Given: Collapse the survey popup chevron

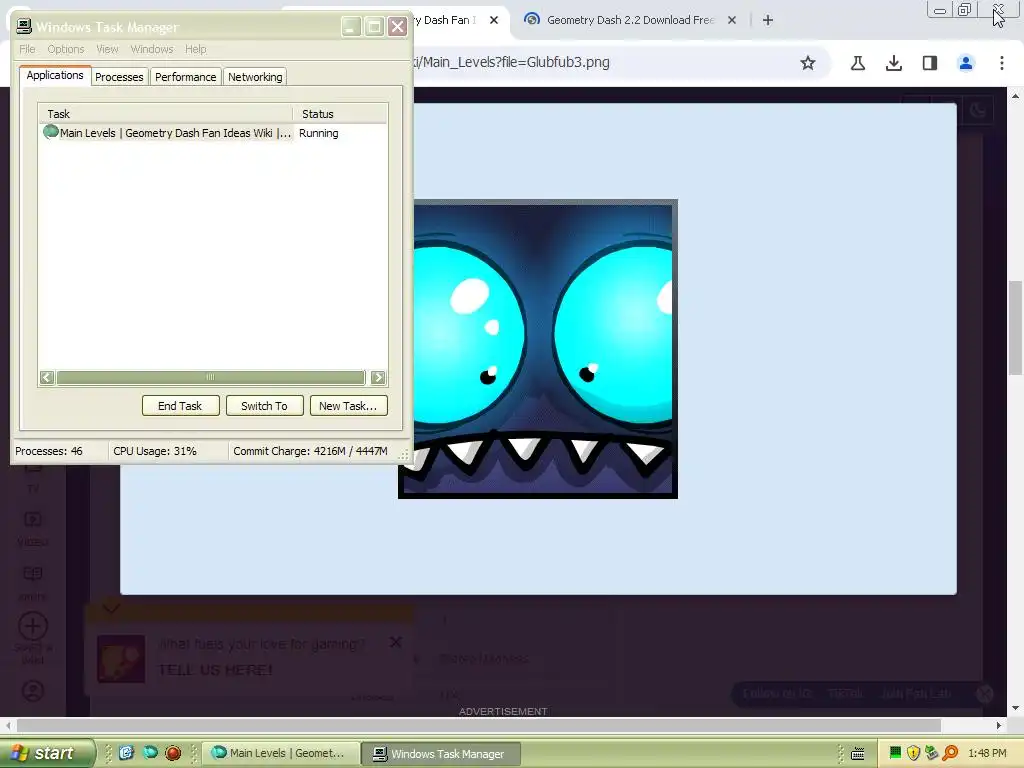Looking at the screenshot, I should [111, 608].
